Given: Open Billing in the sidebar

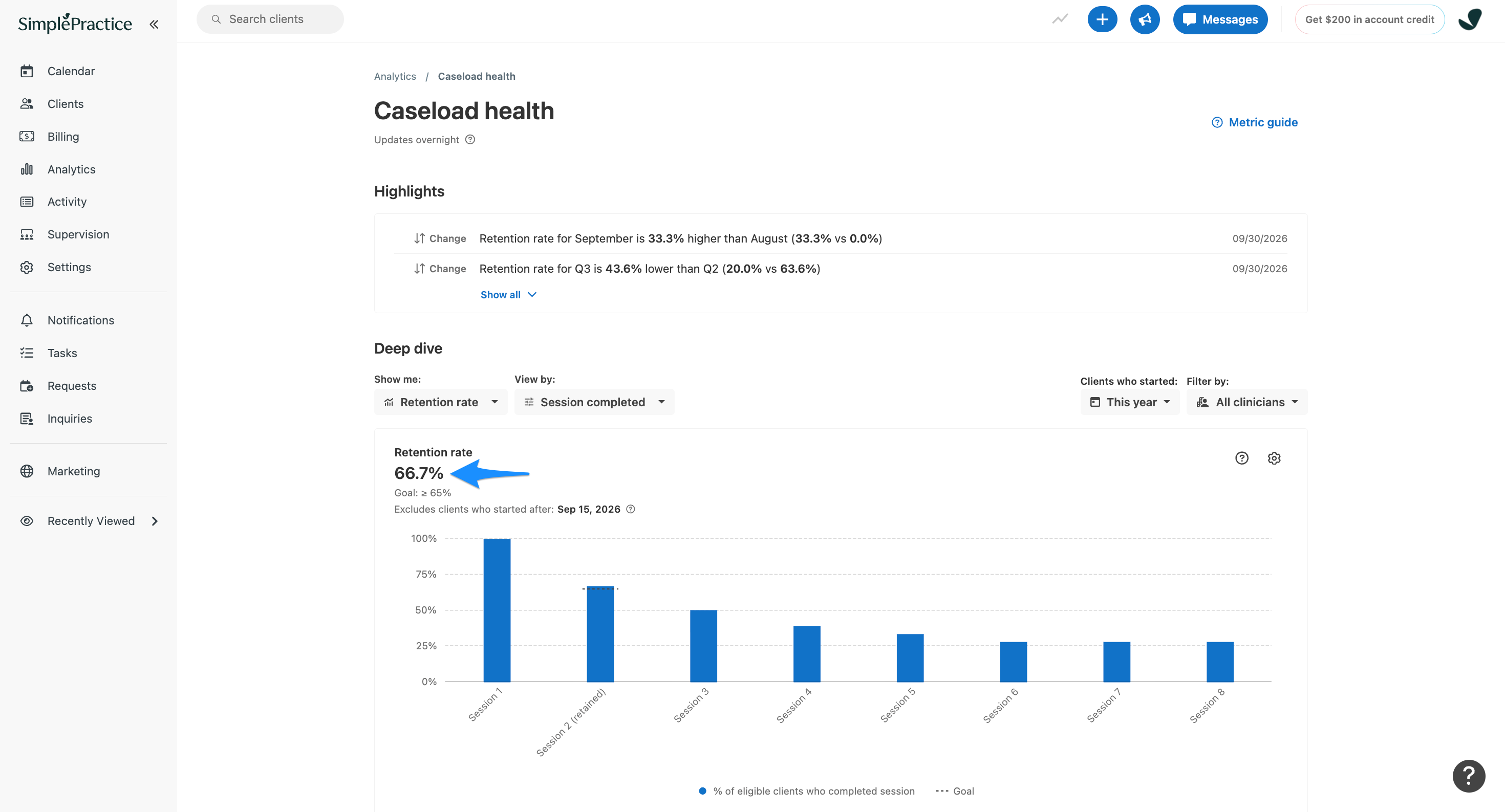Looking at the screenshot, I should pos(62,136).
